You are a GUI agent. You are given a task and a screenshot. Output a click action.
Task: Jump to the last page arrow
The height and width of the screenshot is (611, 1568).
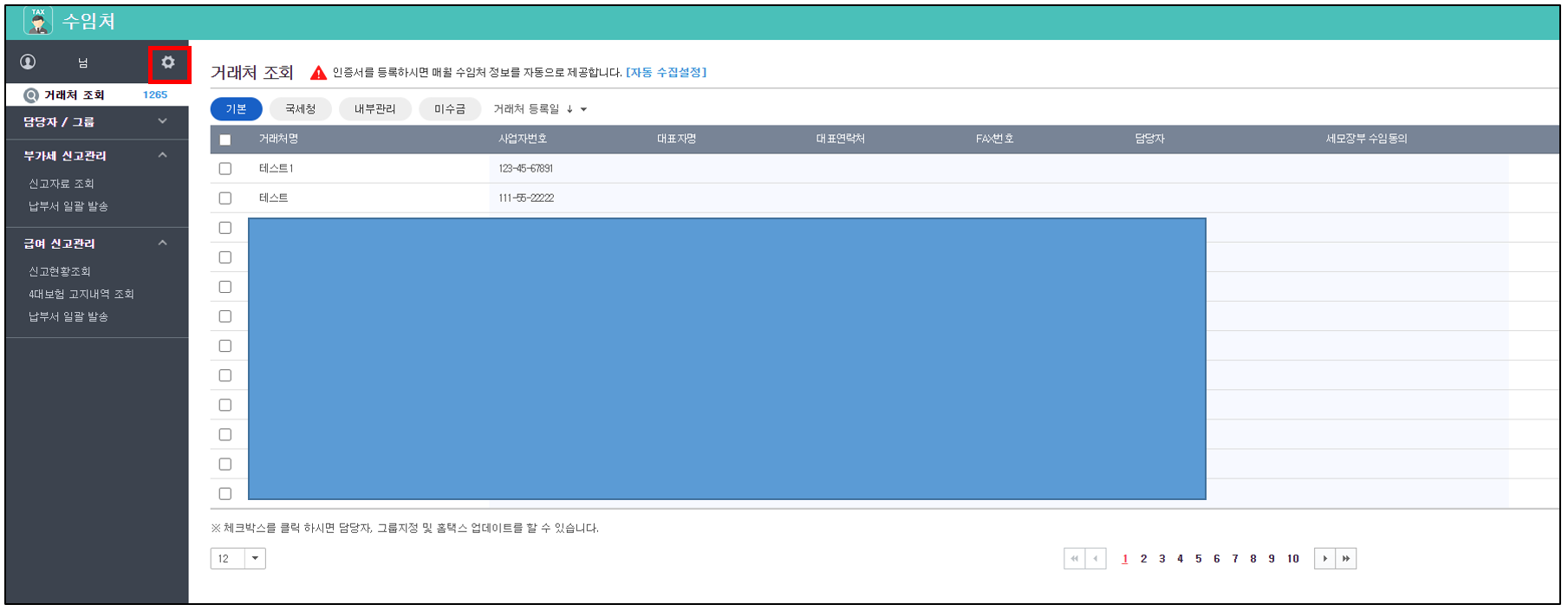1346,559
